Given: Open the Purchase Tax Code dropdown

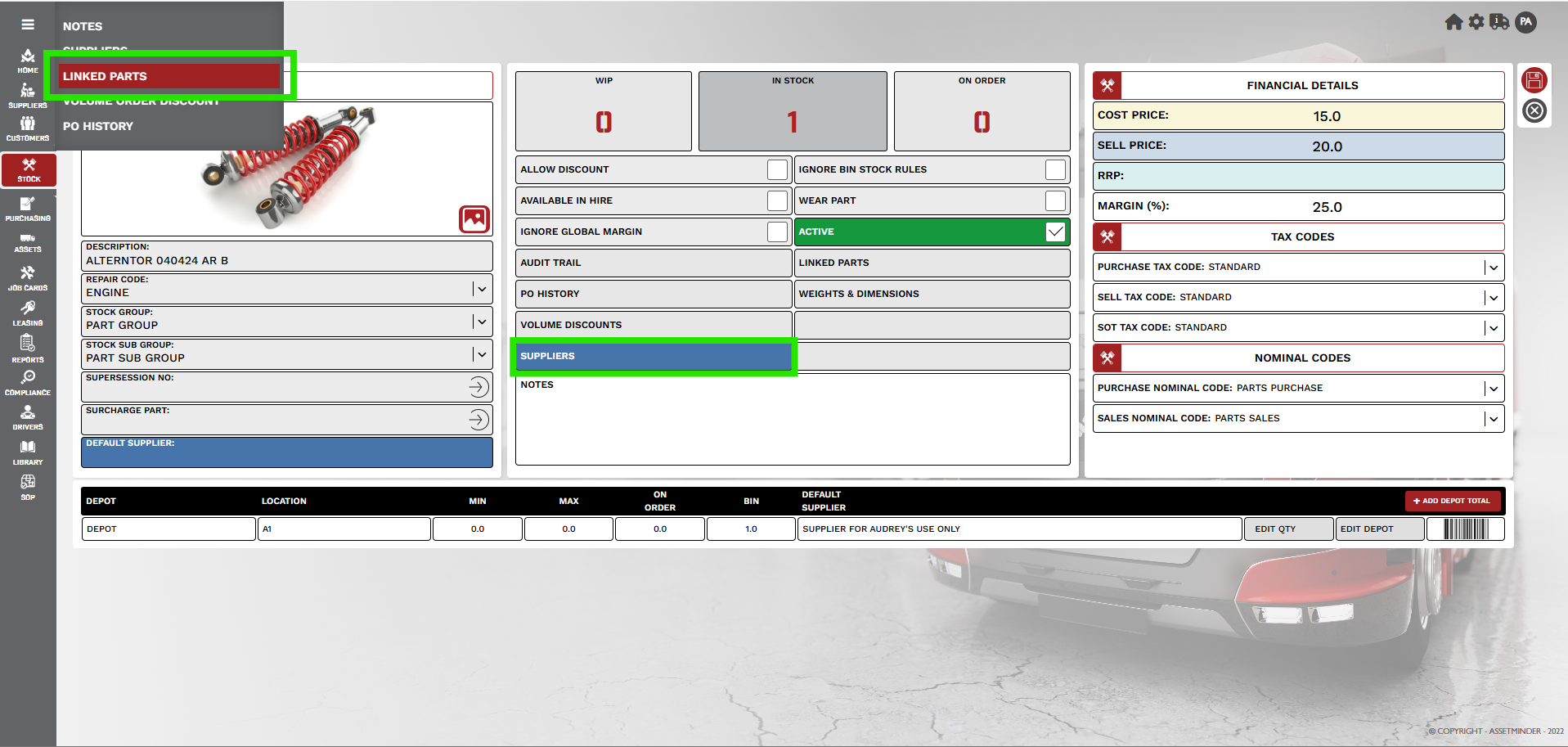Looking at the screenshot, I should click(x=1493, y=268).
